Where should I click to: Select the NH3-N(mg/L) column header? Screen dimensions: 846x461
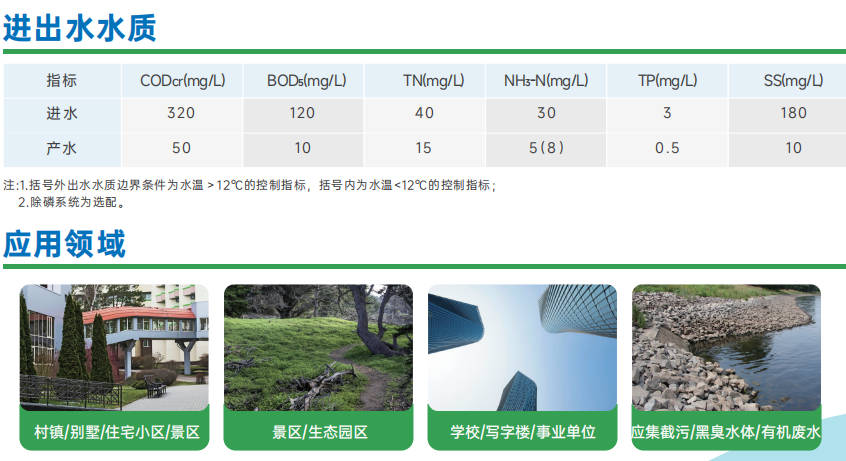[x=545, y=80]
